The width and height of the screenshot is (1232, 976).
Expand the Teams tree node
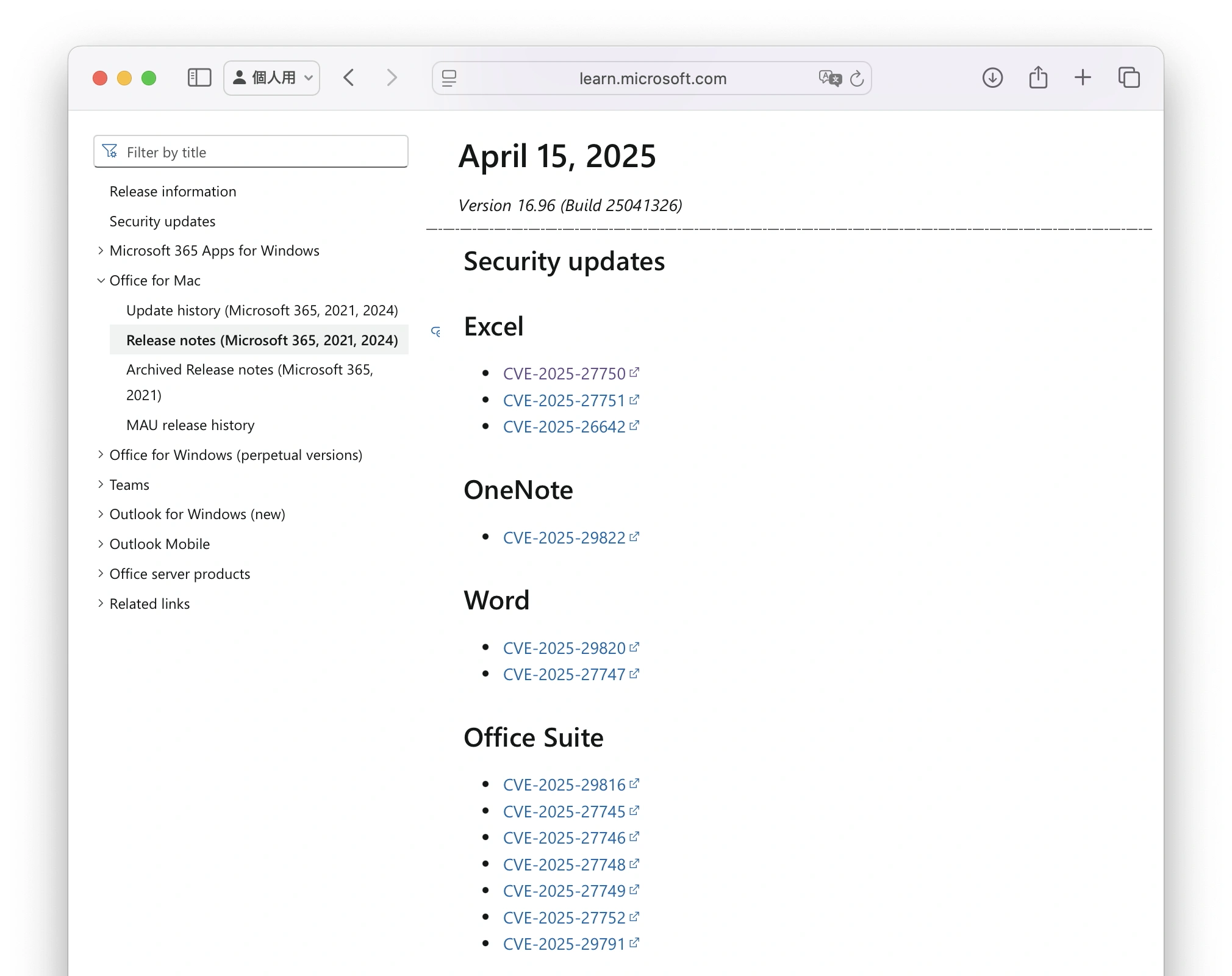pyautogui.click(x=101, y=484)
